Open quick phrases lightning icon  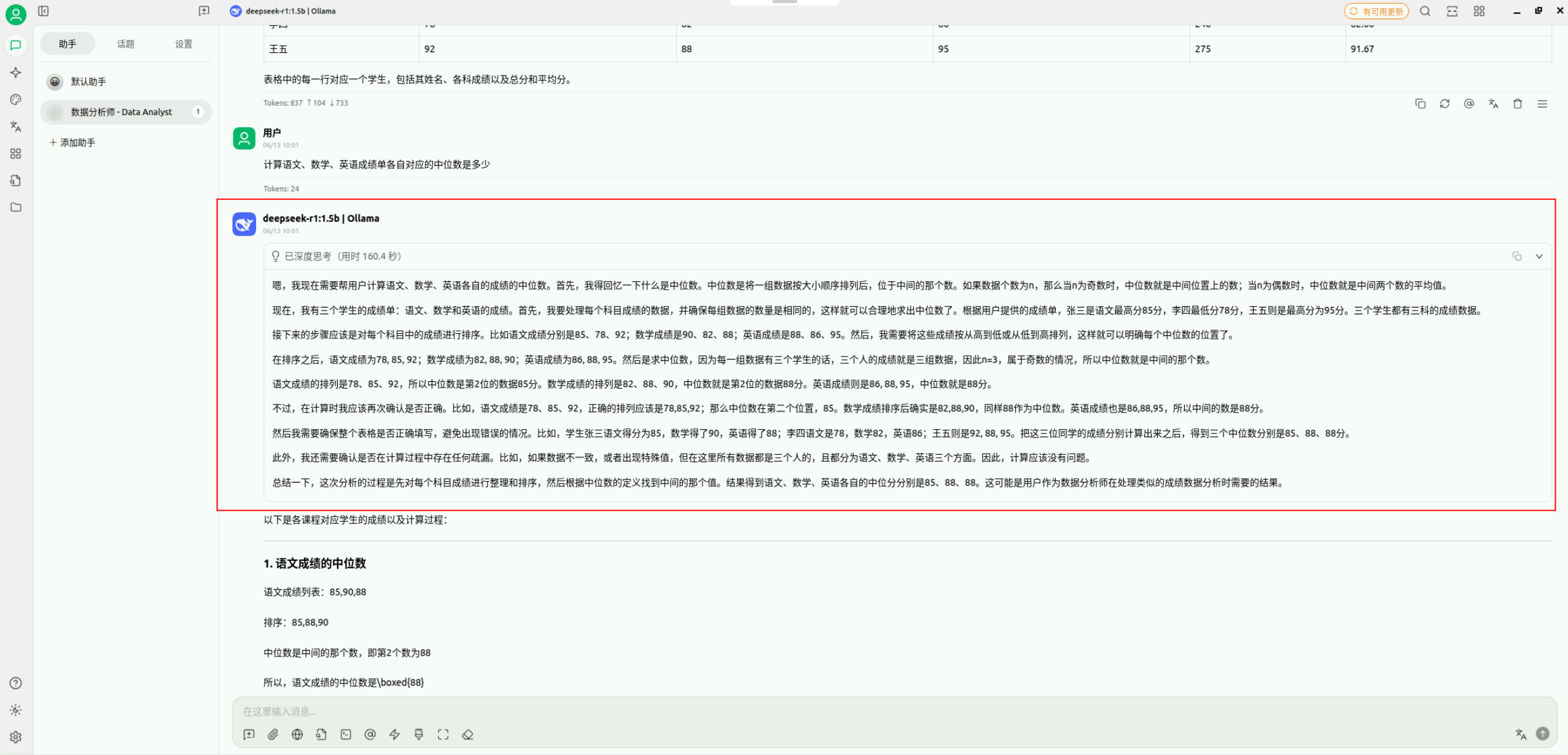pos(394,734)
